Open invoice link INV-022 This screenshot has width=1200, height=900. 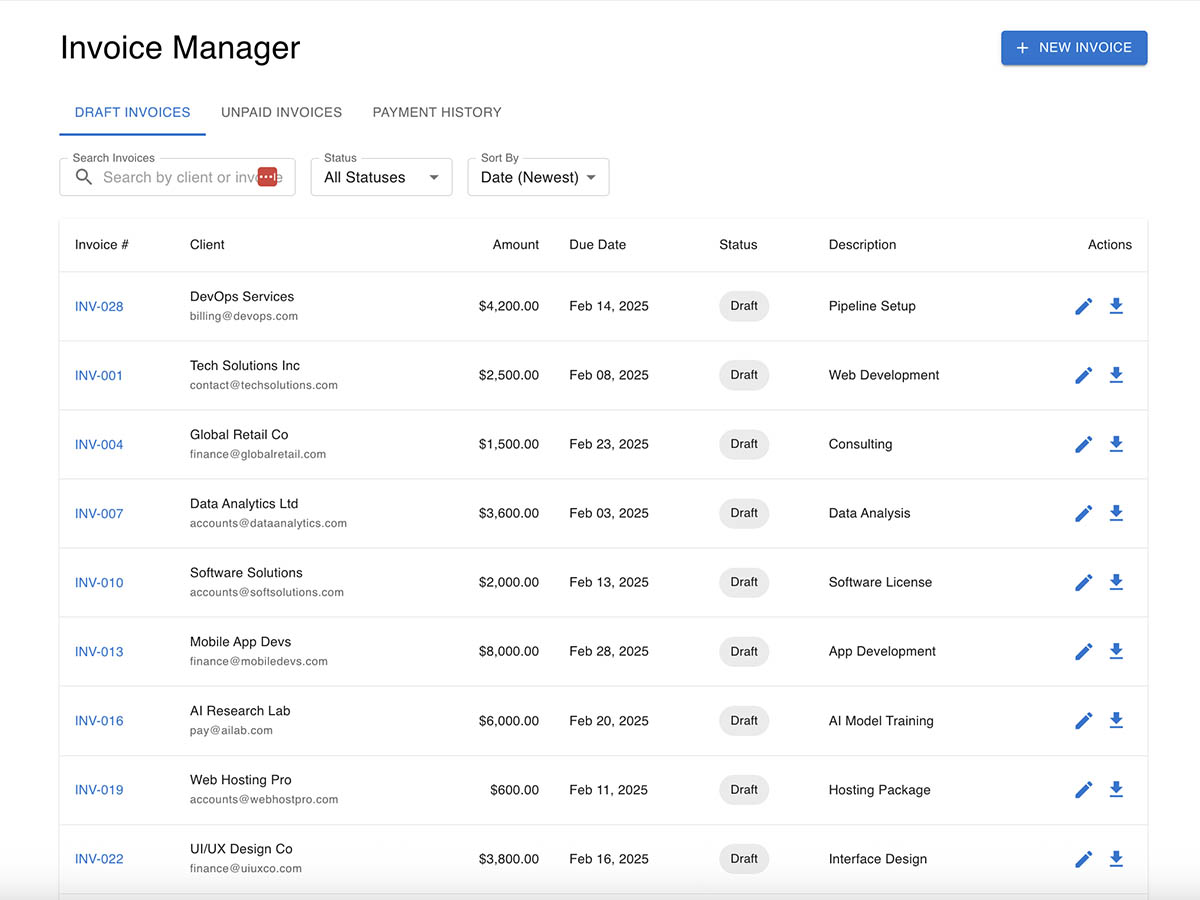click(x=99, y=858)
